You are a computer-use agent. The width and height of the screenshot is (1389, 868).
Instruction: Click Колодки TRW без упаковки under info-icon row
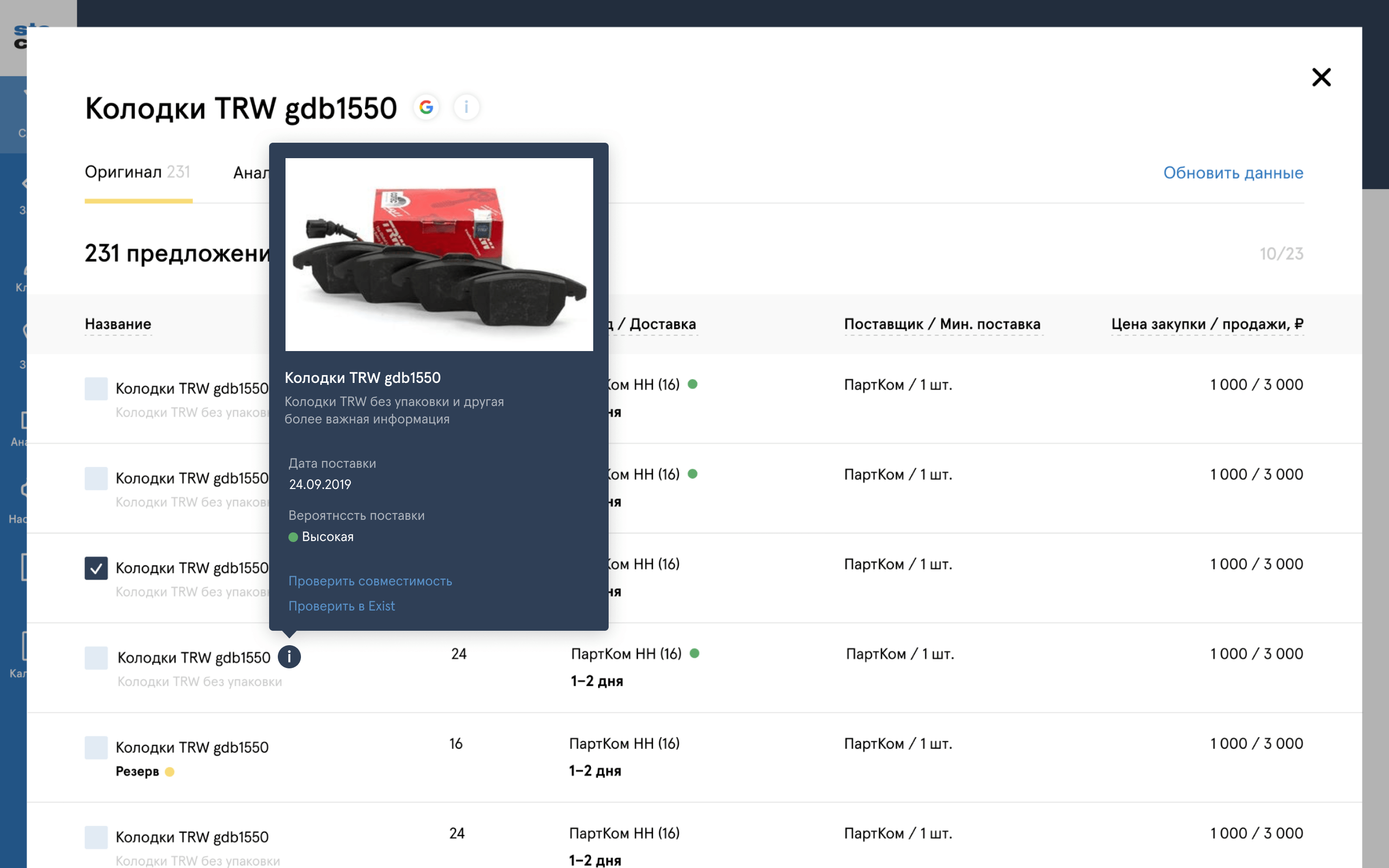coord(200,681)
